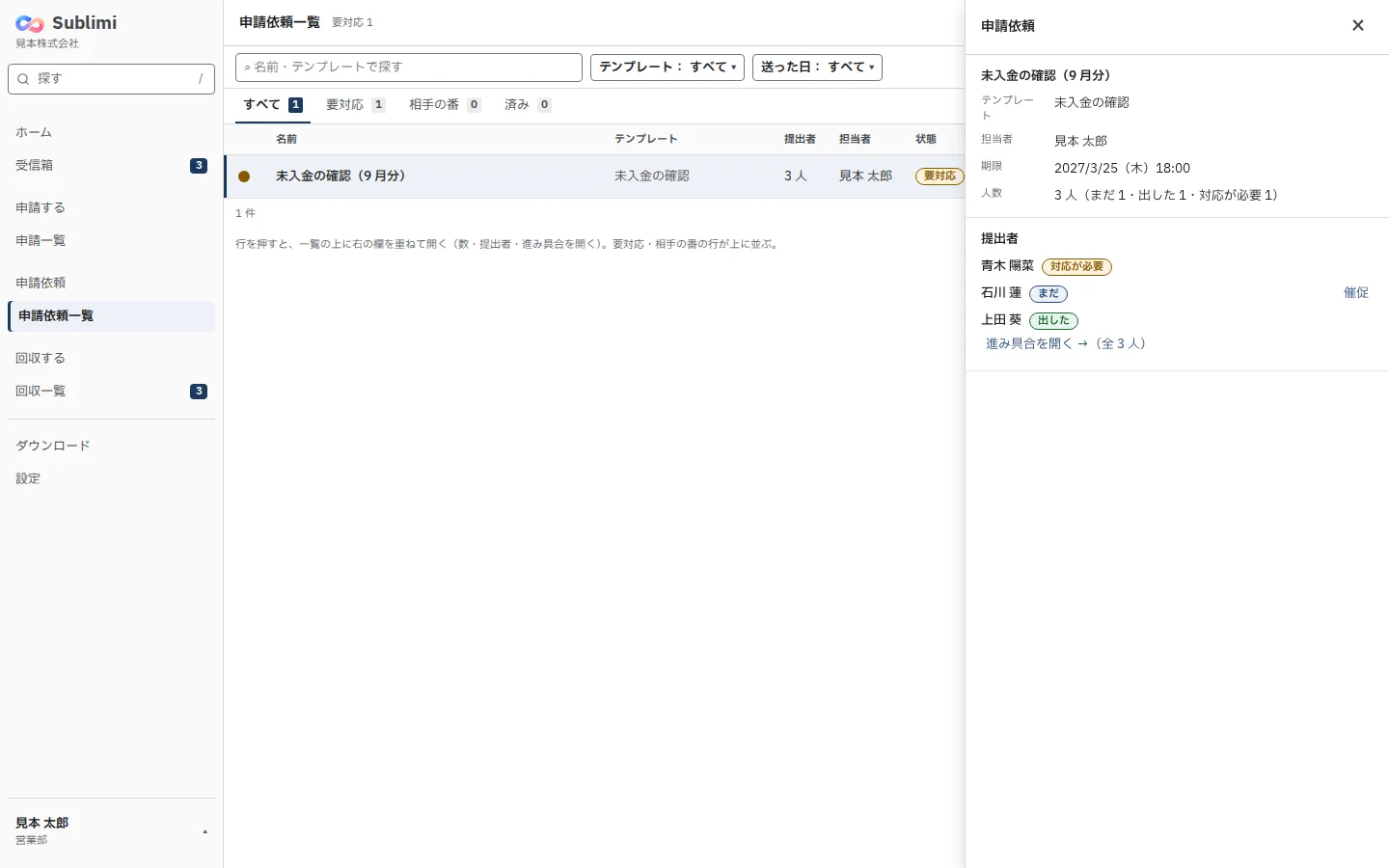Click the 担当者 column header
1389x868 pixels.
click(x=855, y=140)
